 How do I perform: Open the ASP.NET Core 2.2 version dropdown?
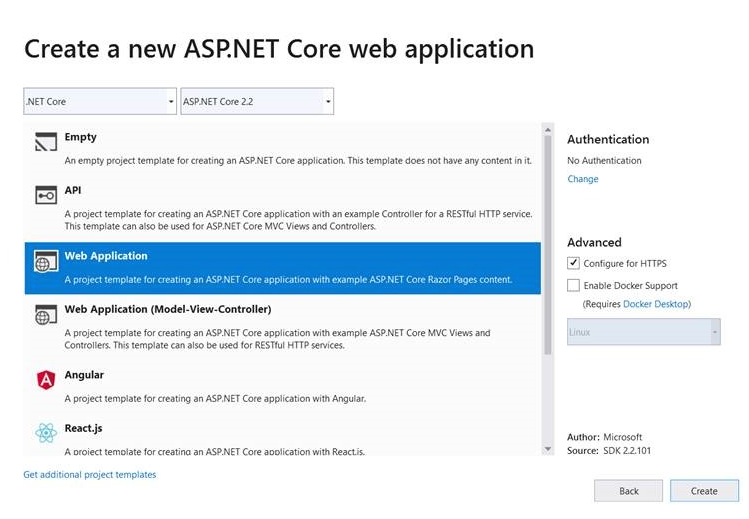[x=257, y=101]
